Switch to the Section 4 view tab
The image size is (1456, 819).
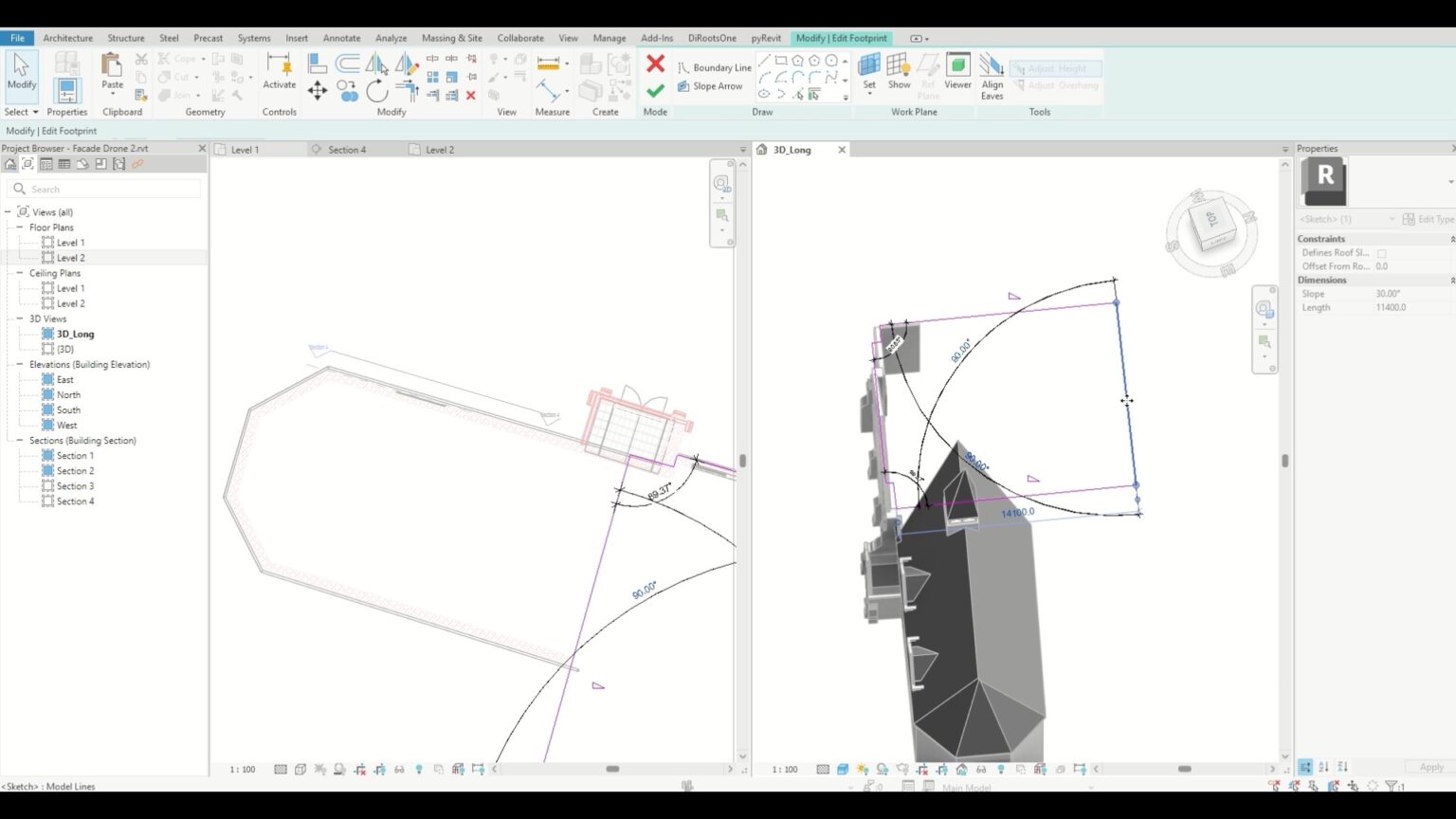point(347,149)
